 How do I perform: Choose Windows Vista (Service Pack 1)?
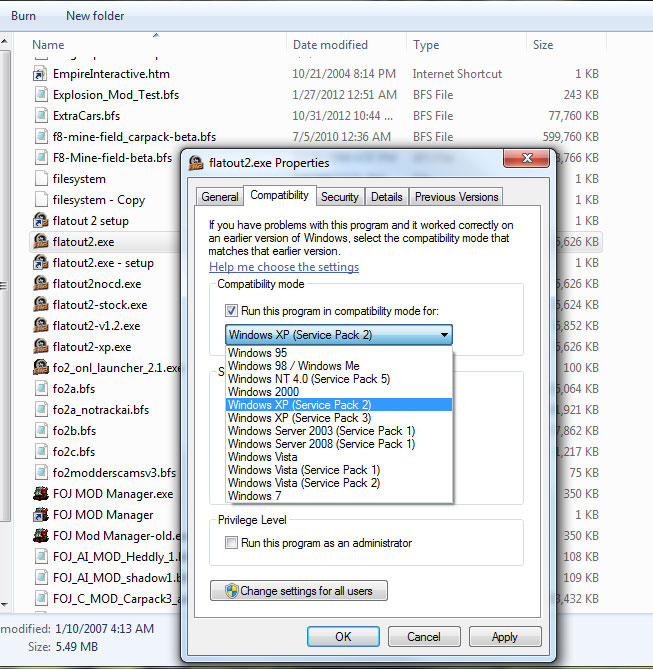338,470
